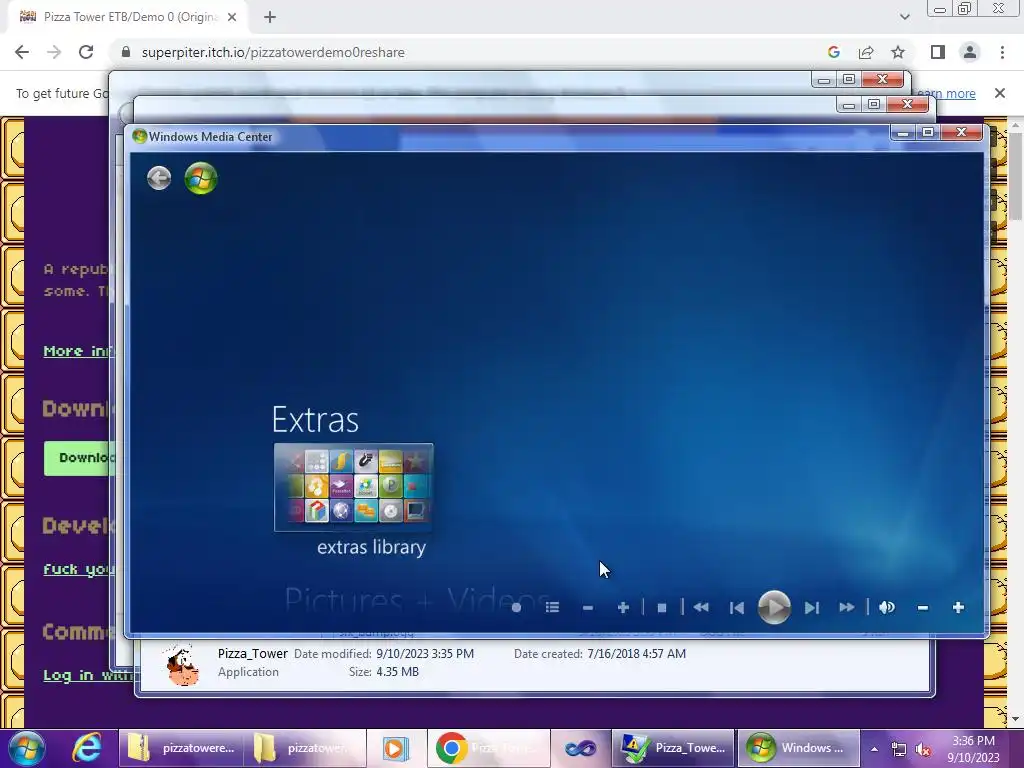This screenshot has width=1024, height=768.
Task: Open Chrome tab search dropdown
Action: [x=904, y=18]
